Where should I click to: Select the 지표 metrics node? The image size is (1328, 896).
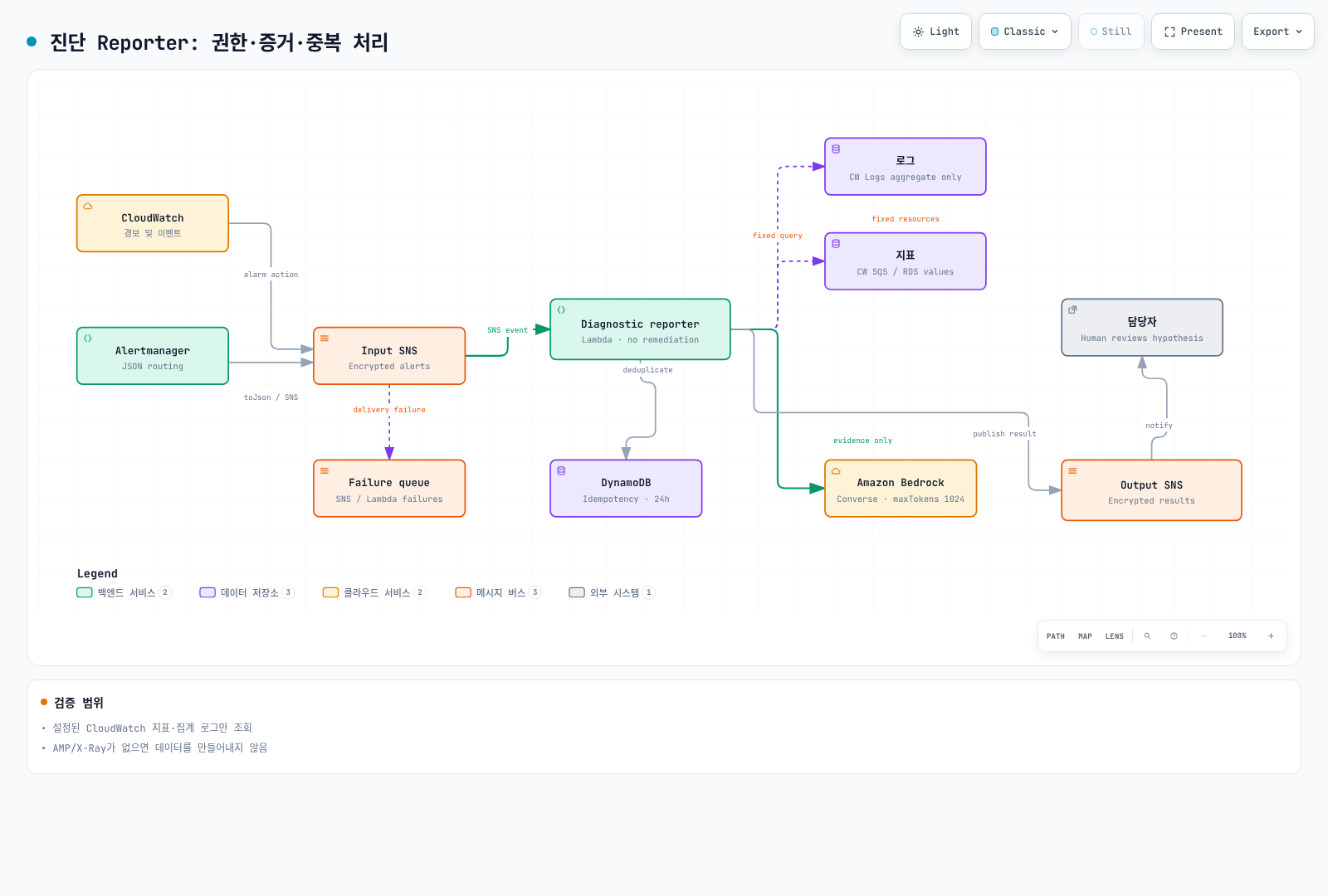(x=906, y=261)
